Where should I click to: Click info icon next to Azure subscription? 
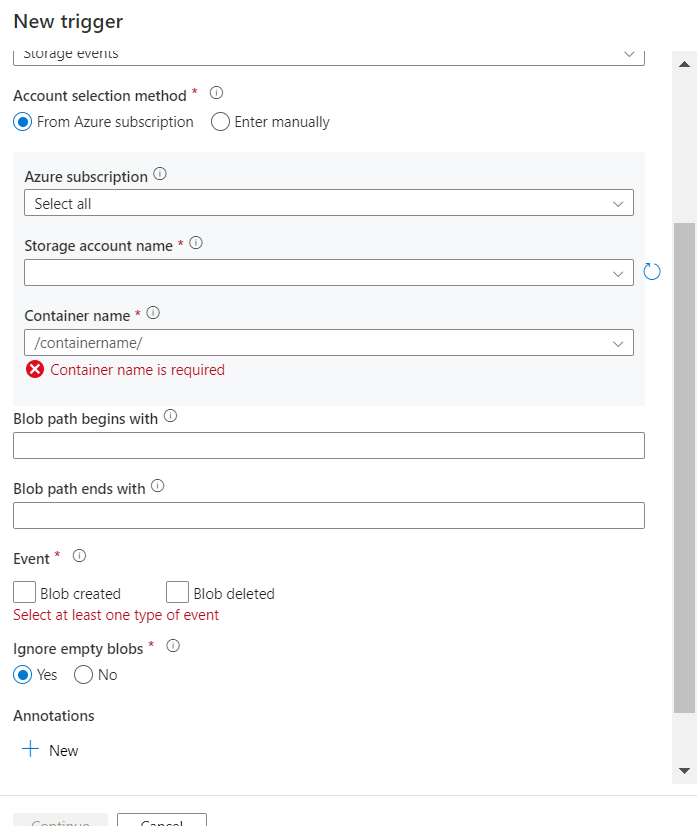tap(160, 174)
